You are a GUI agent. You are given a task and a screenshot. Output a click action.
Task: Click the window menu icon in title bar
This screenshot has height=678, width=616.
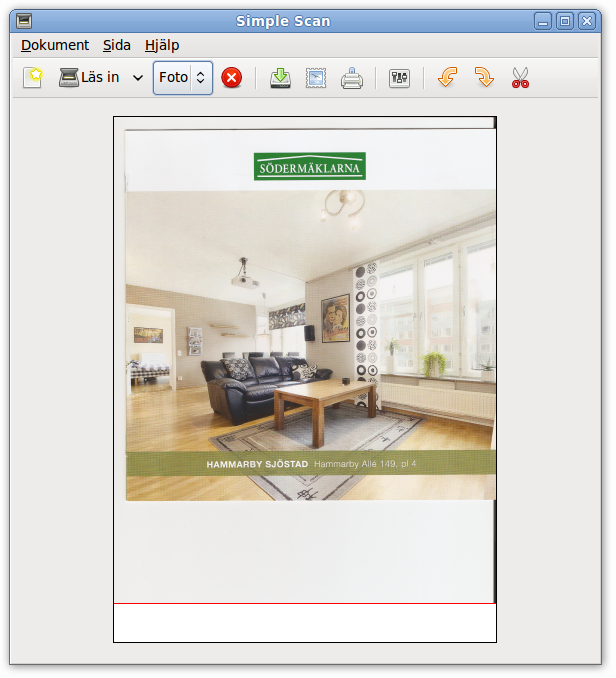24,21
